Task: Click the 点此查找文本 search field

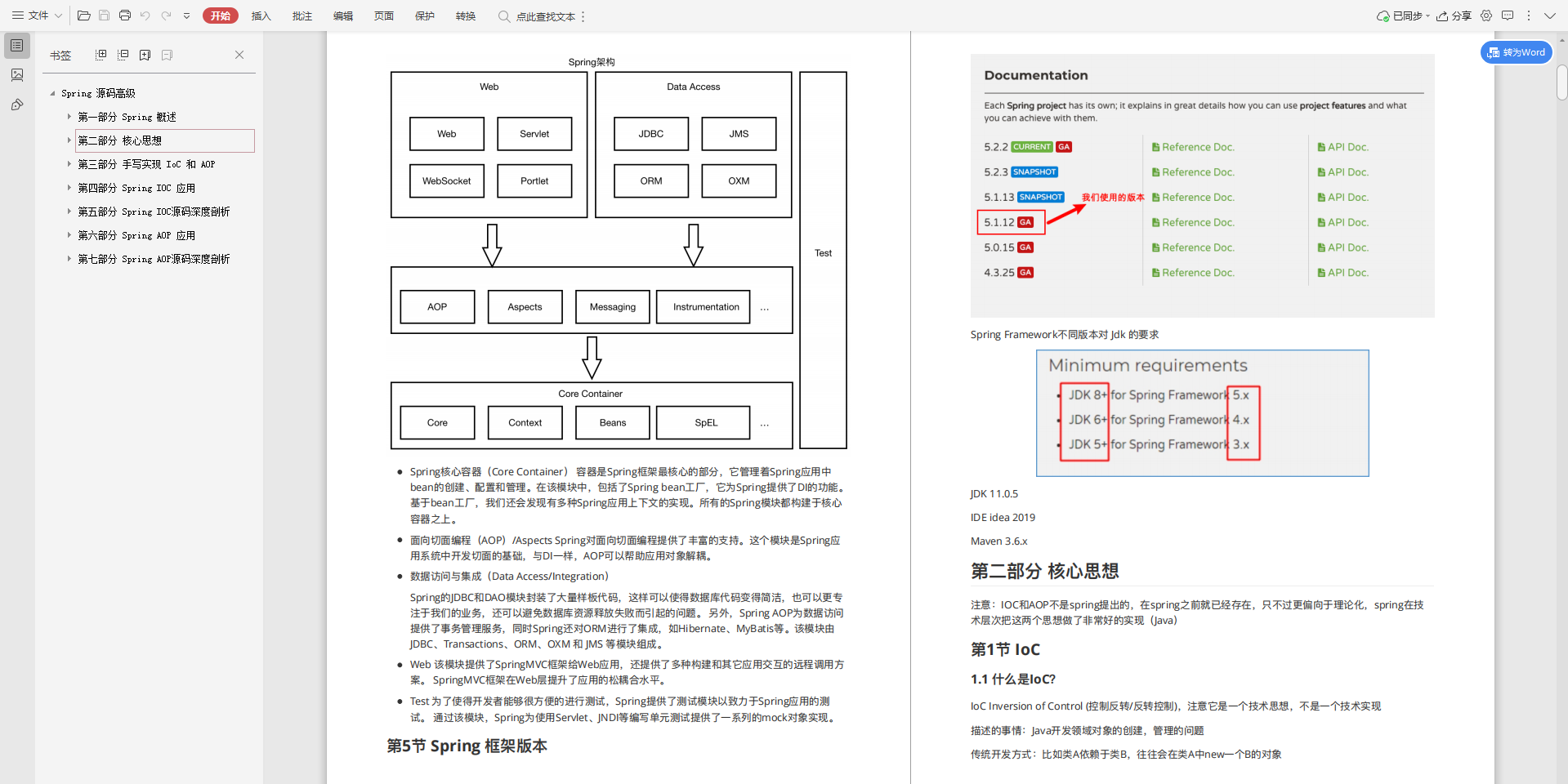Action: coord(546,16)
